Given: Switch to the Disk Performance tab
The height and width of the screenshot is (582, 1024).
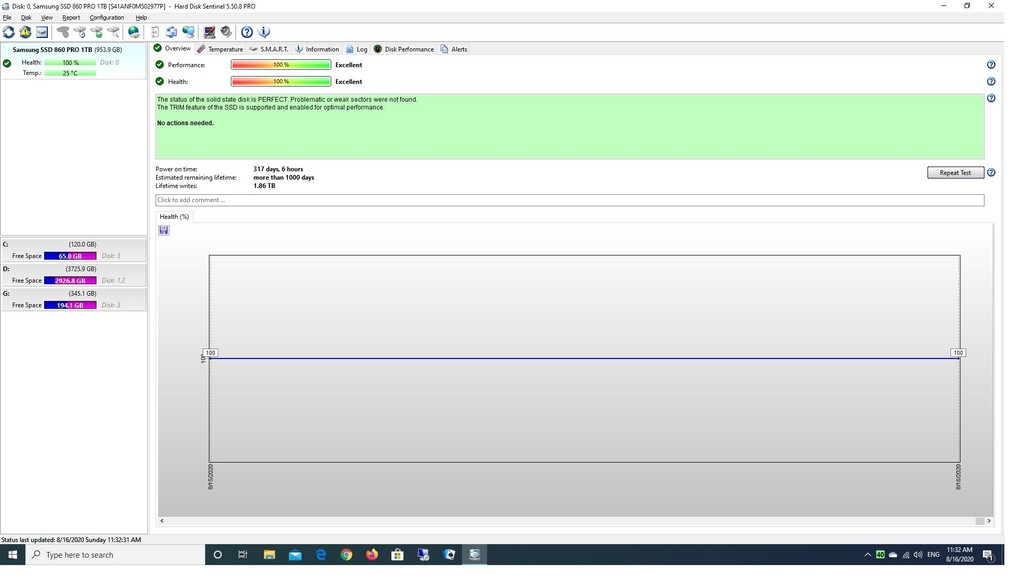Looking at the screenshot, I should (404, 49).
